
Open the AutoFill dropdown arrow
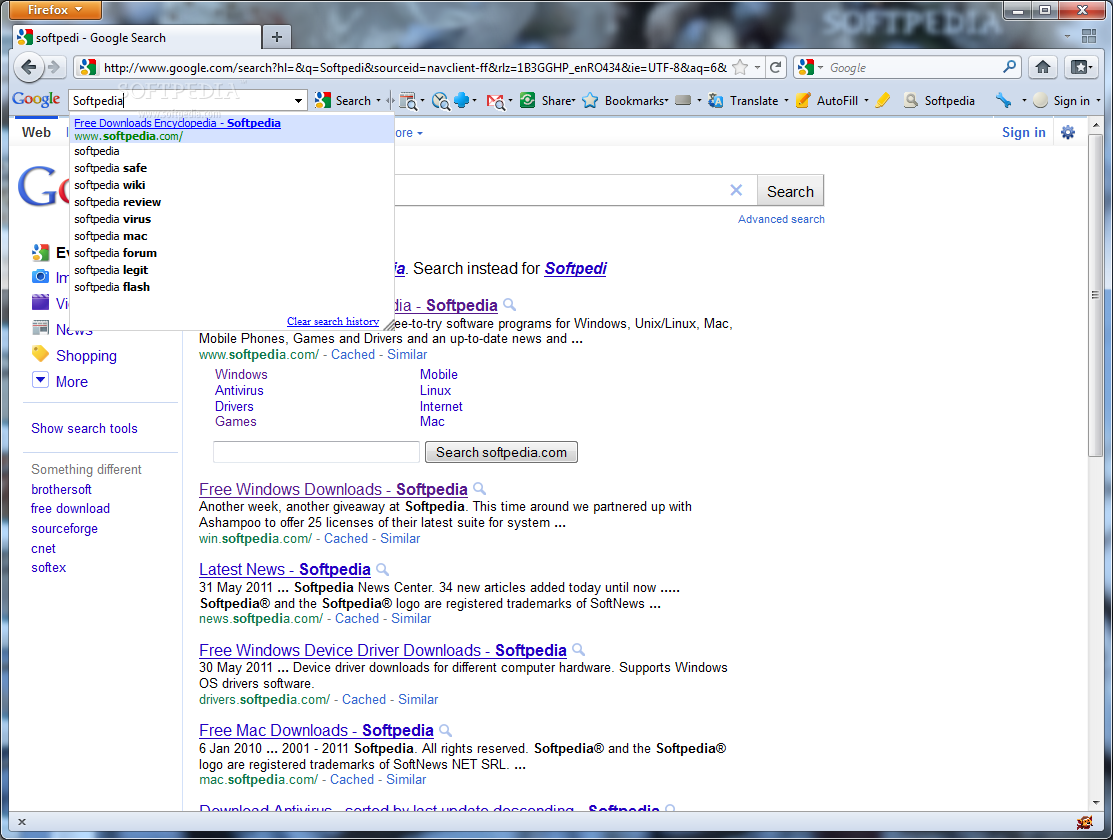tap(866, 101)
